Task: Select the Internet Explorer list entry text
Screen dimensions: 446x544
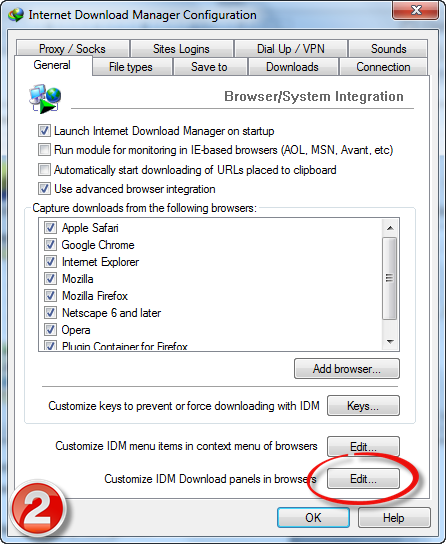Action: click(100, 262)
